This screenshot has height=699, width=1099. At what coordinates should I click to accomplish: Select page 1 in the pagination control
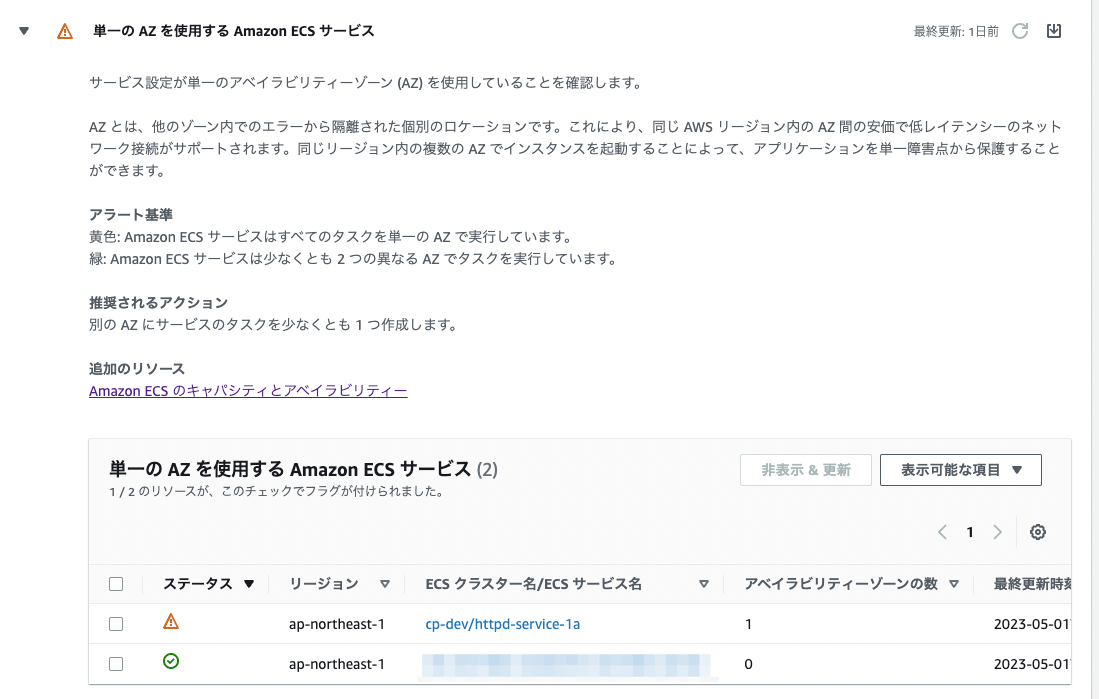[x=969, y=532]
